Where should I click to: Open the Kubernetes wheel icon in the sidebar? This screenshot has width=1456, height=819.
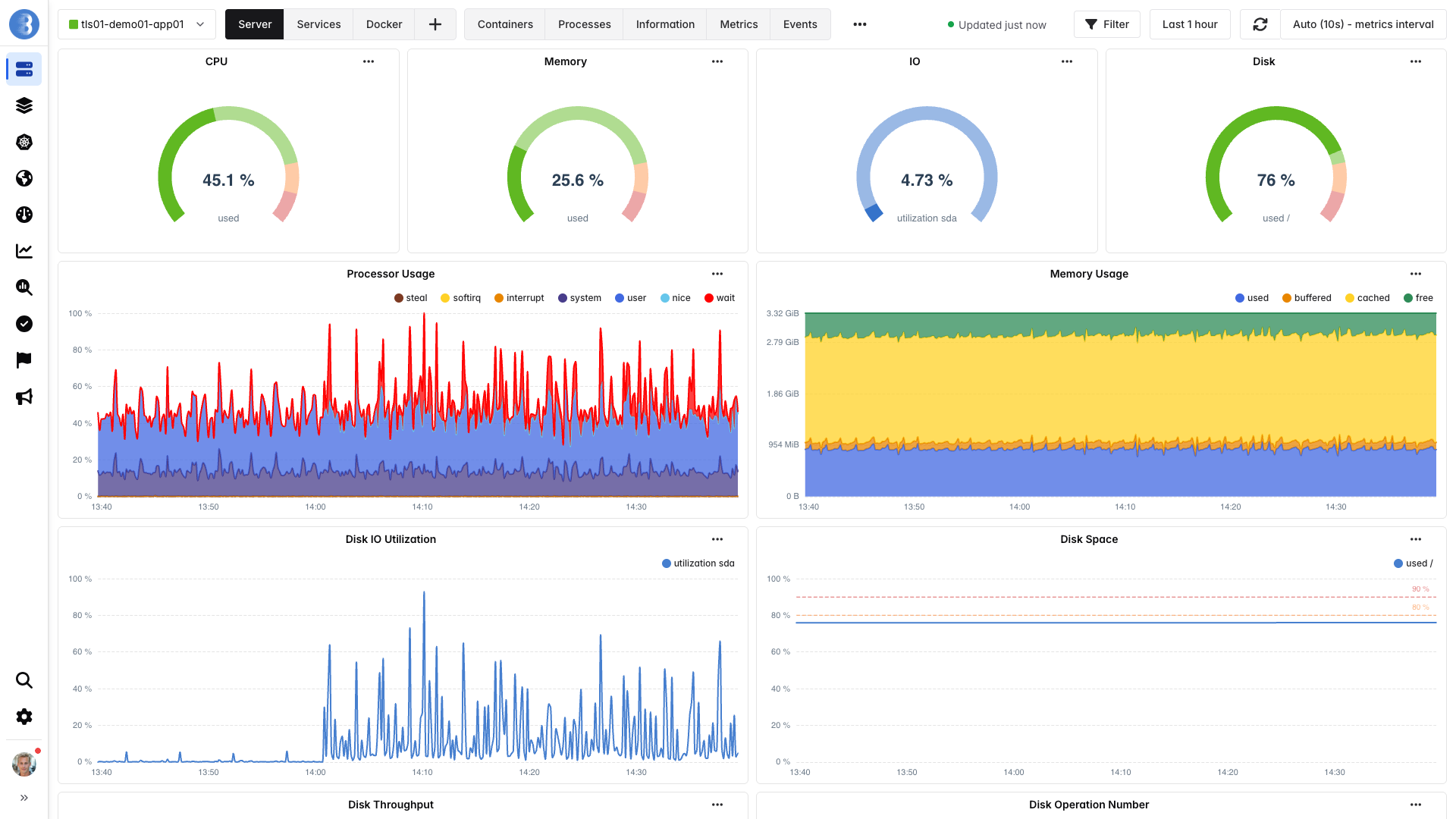tap(24, 142)
